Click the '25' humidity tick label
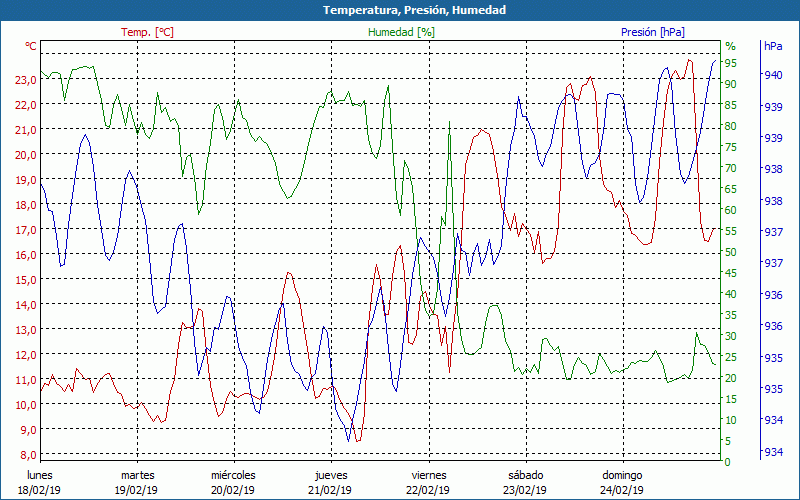This screenshot has width=800, height=500. pyautogui.click(x=731, y=357)
